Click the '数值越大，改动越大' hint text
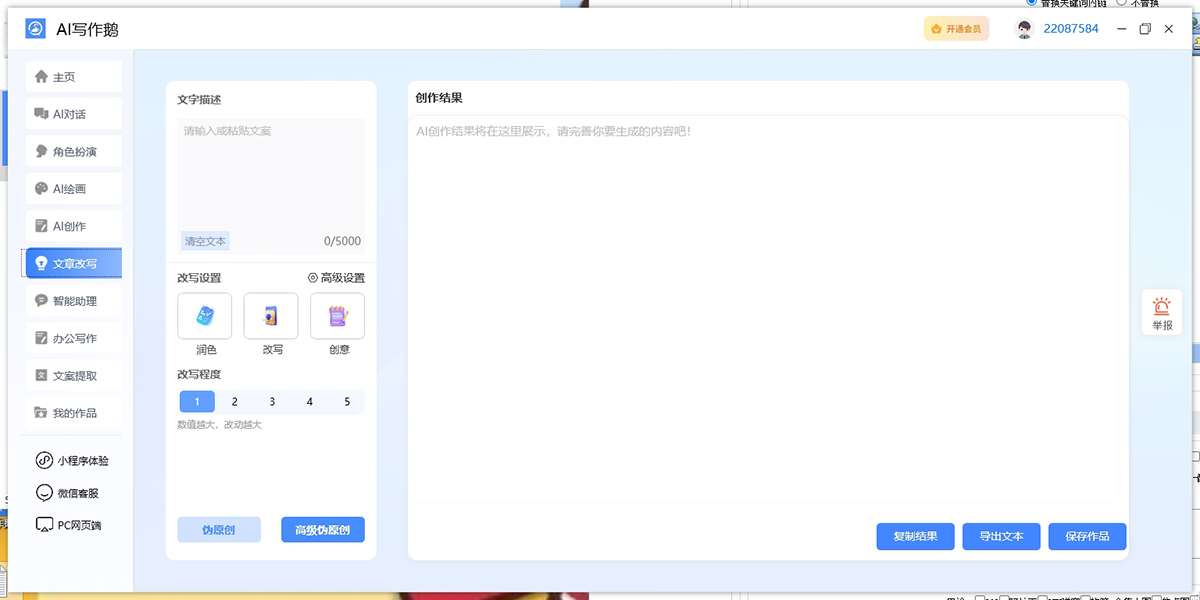This screenshot has height=600, width=1200. [x=219, y=425]
